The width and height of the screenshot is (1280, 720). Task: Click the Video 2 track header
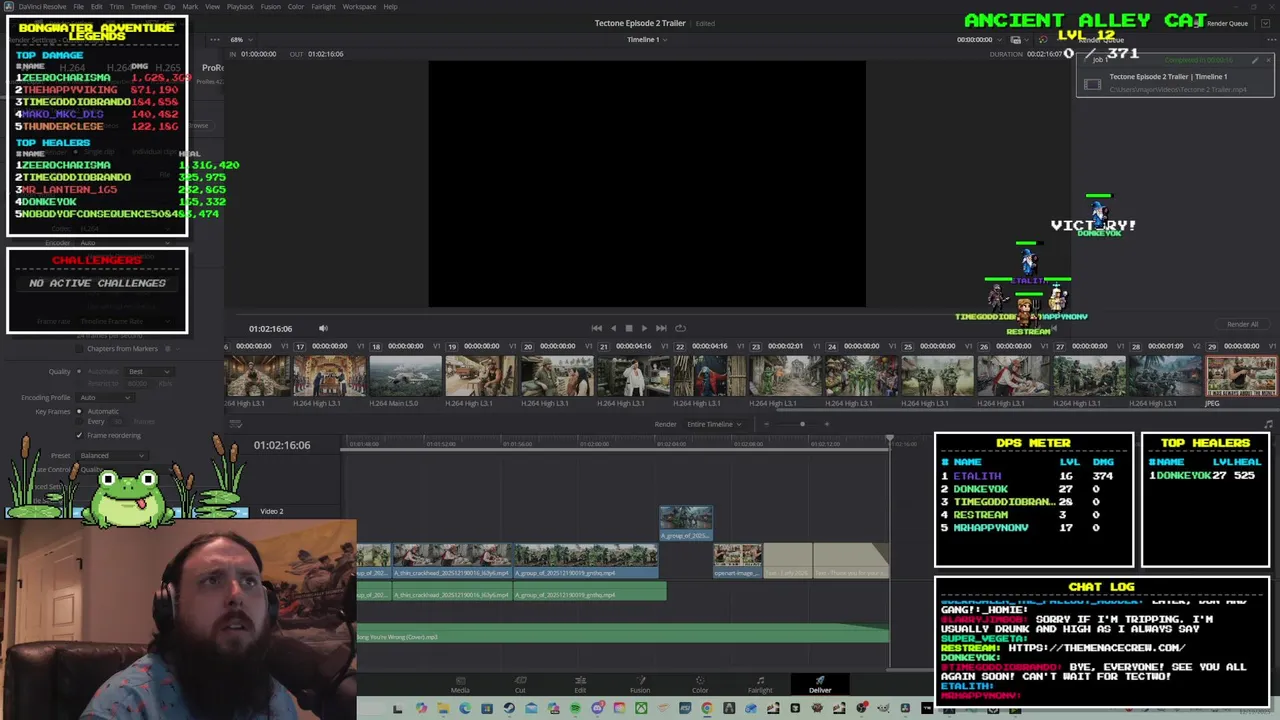pyautogui.click(x=272, y=511)
